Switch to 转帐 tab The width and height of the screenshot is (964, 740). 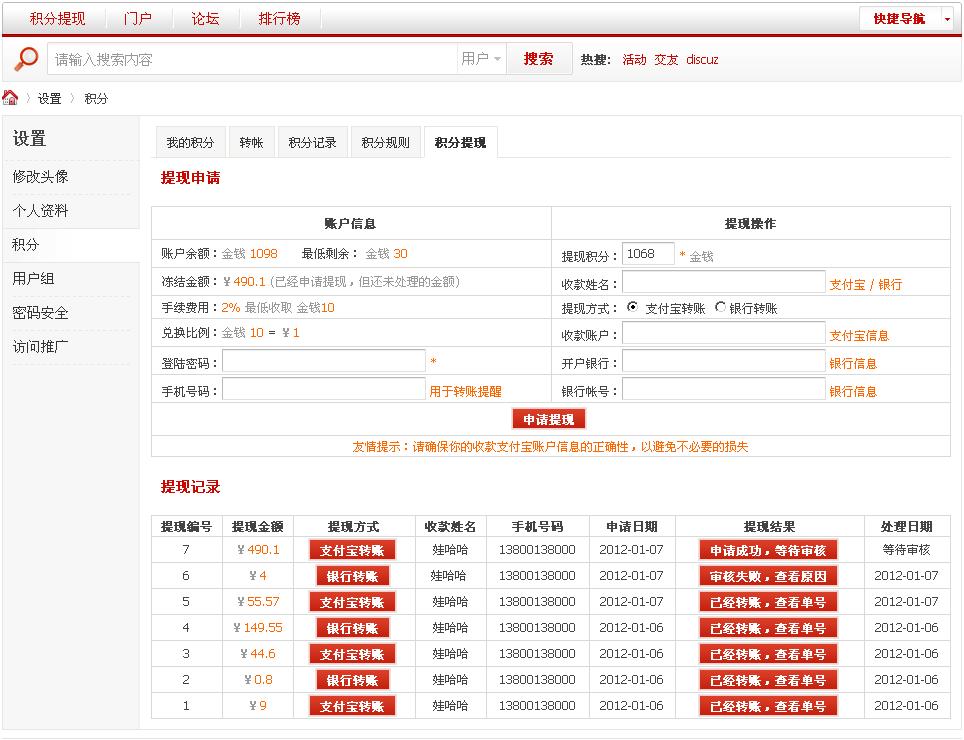click(251, 143)
